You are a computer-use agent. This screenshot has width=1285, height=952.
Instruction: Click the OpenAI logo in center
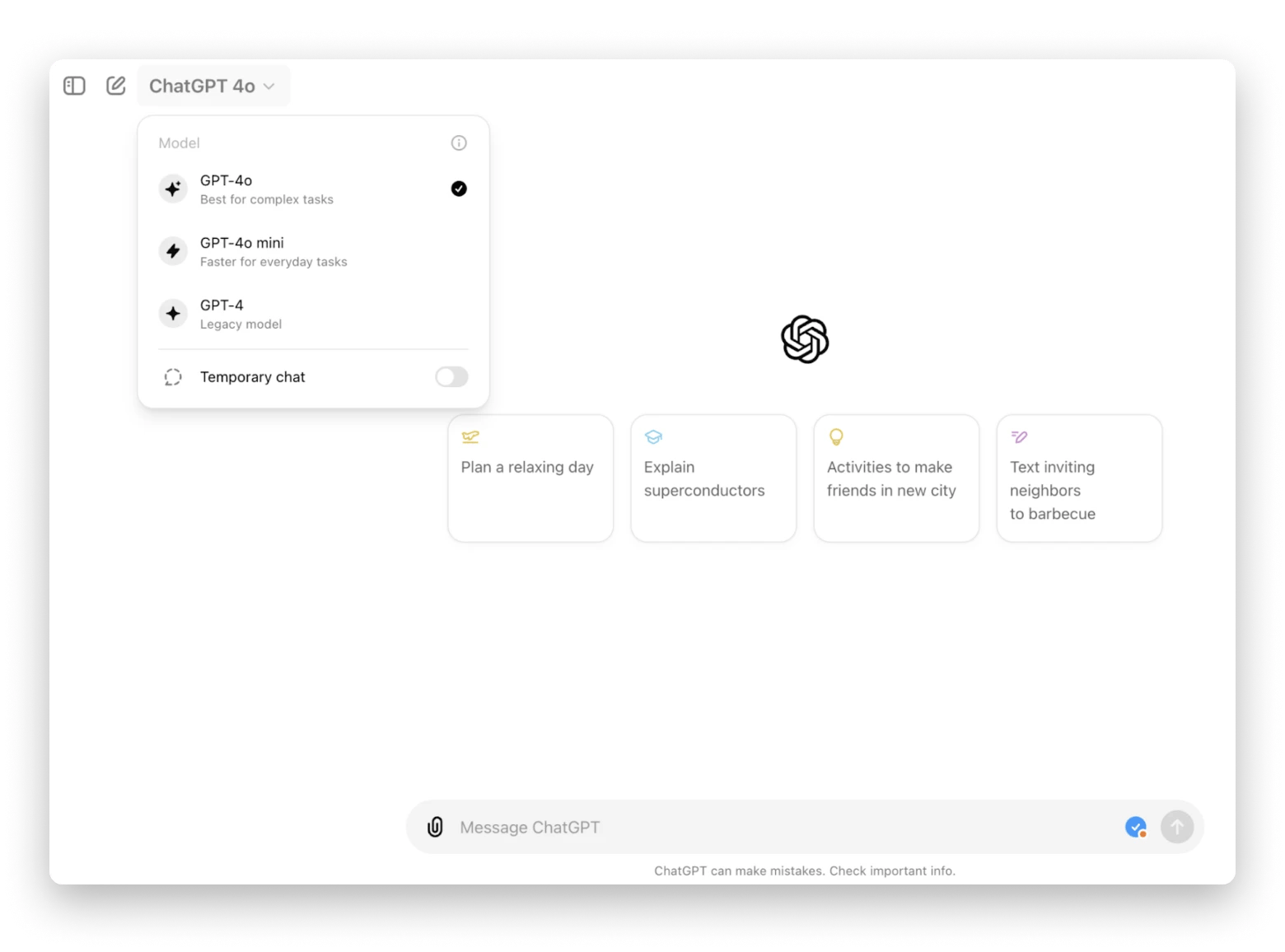[805, 339]
